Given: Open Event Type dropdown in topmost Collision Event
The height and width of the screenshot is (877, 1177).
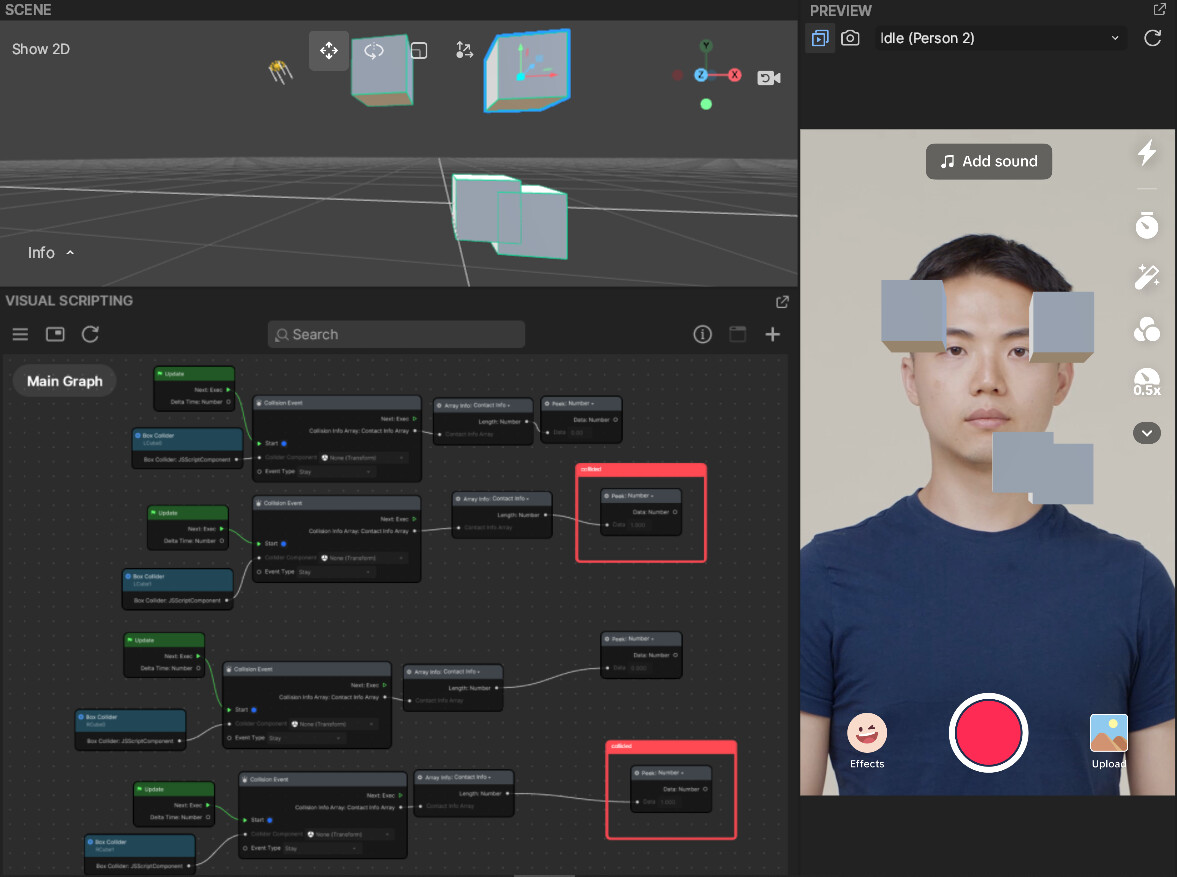Looking at the screenshot, I should point(335,472).
